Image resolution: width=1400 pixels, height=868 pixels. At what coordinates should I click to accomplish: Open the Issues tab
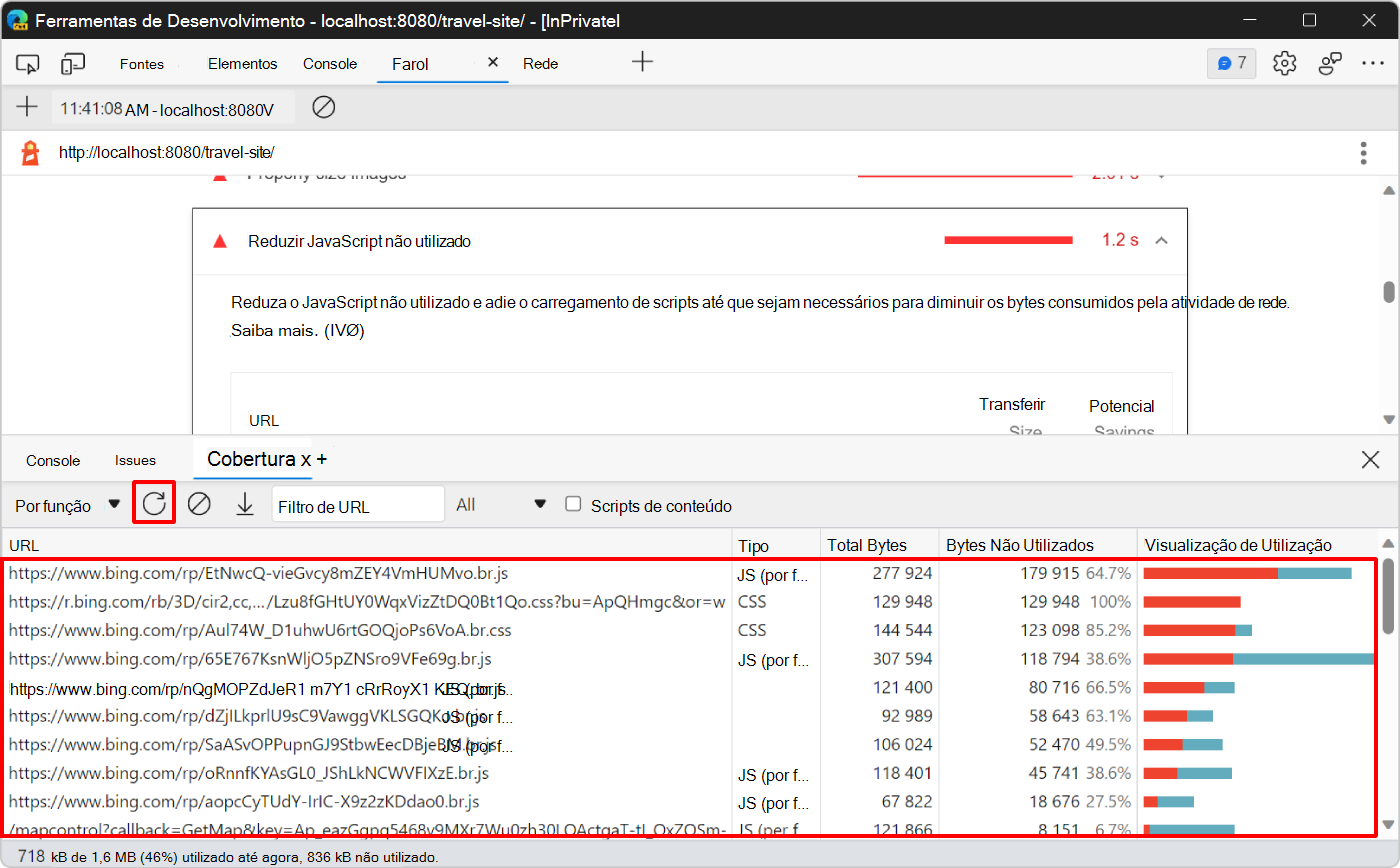pyautogui.click(x=135, y=459)
